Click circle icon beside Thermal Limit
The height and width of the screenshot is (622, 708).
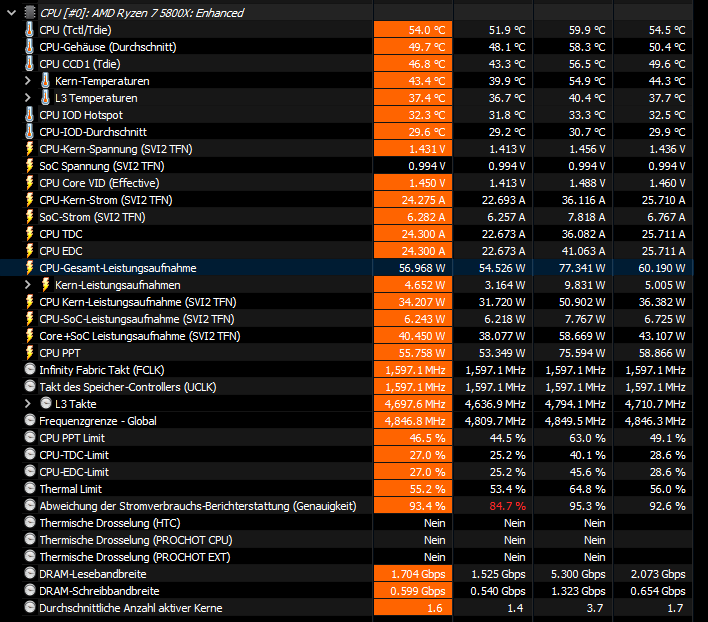point(30,488)
